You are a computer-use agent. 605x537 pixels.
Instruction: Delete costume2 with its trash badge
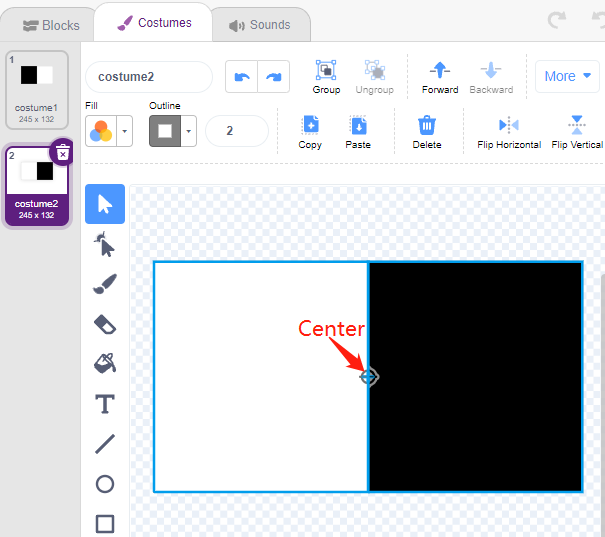pos(63,152)
